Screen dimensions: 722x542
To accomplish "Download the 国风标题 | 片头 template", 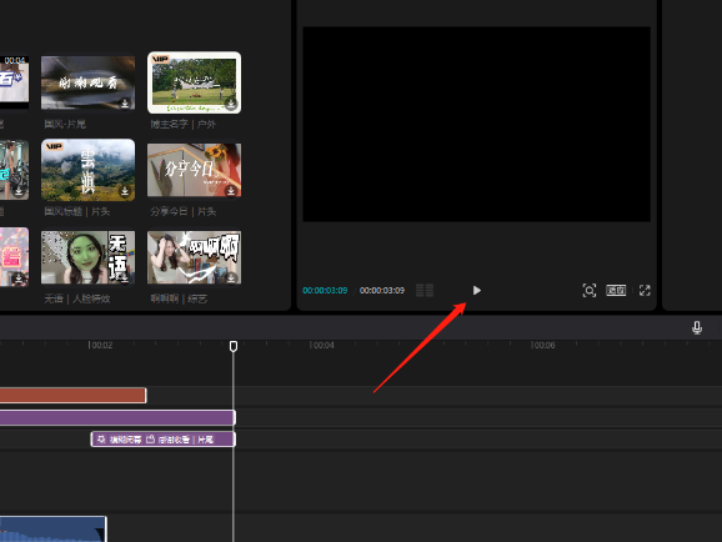I will coord(125,191).
